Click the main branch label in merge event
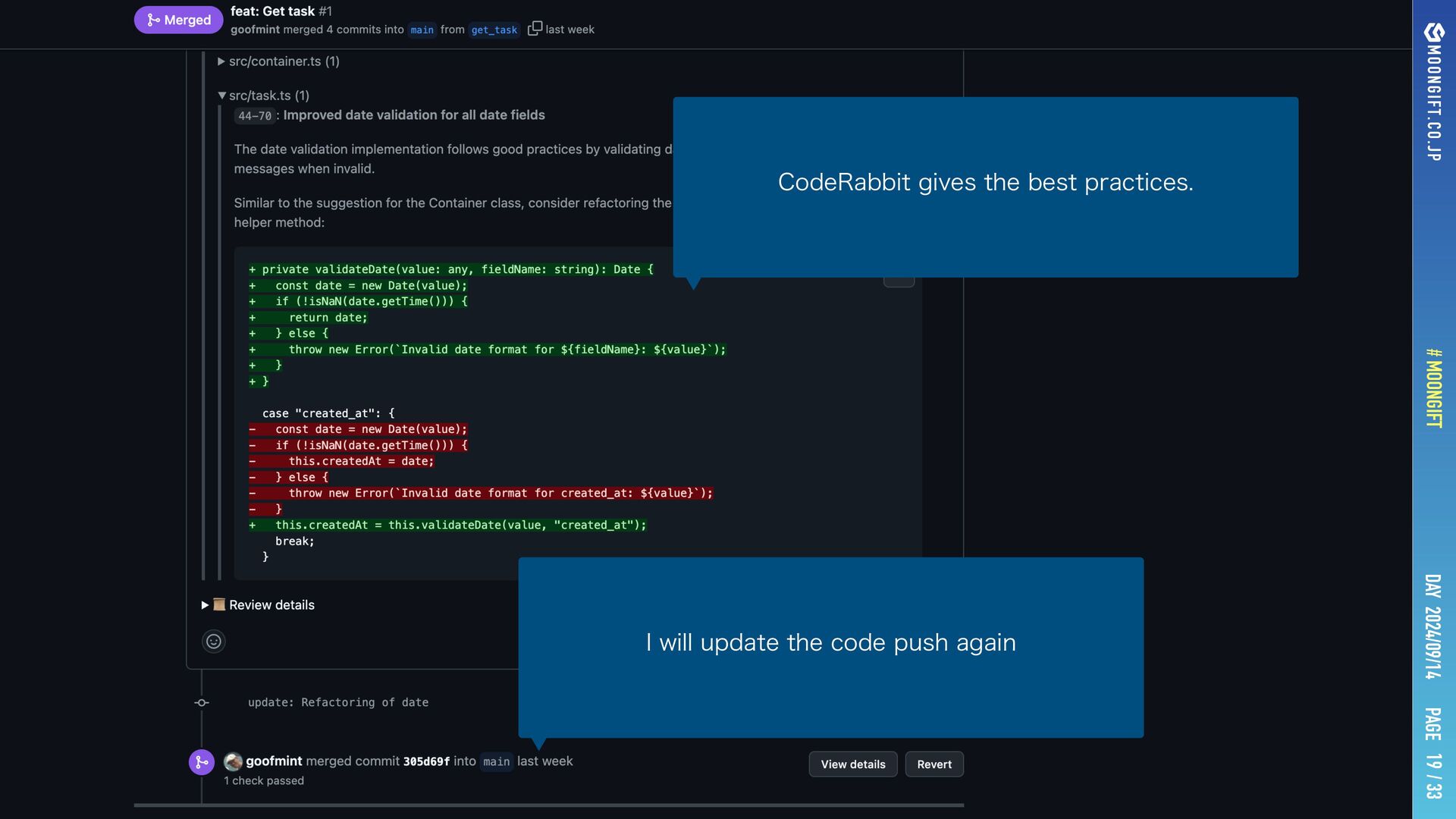Screen dimensions: 1456x819 click(x=496, y=761)
